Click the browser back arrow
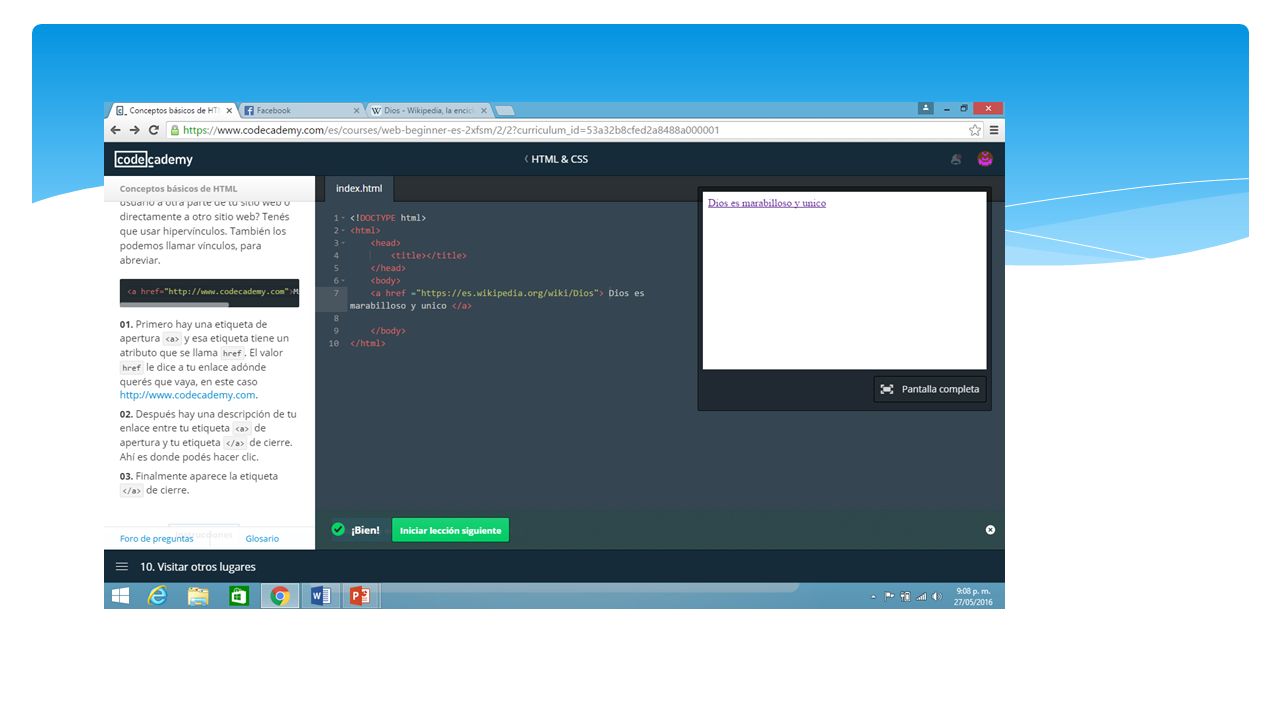 116,130
